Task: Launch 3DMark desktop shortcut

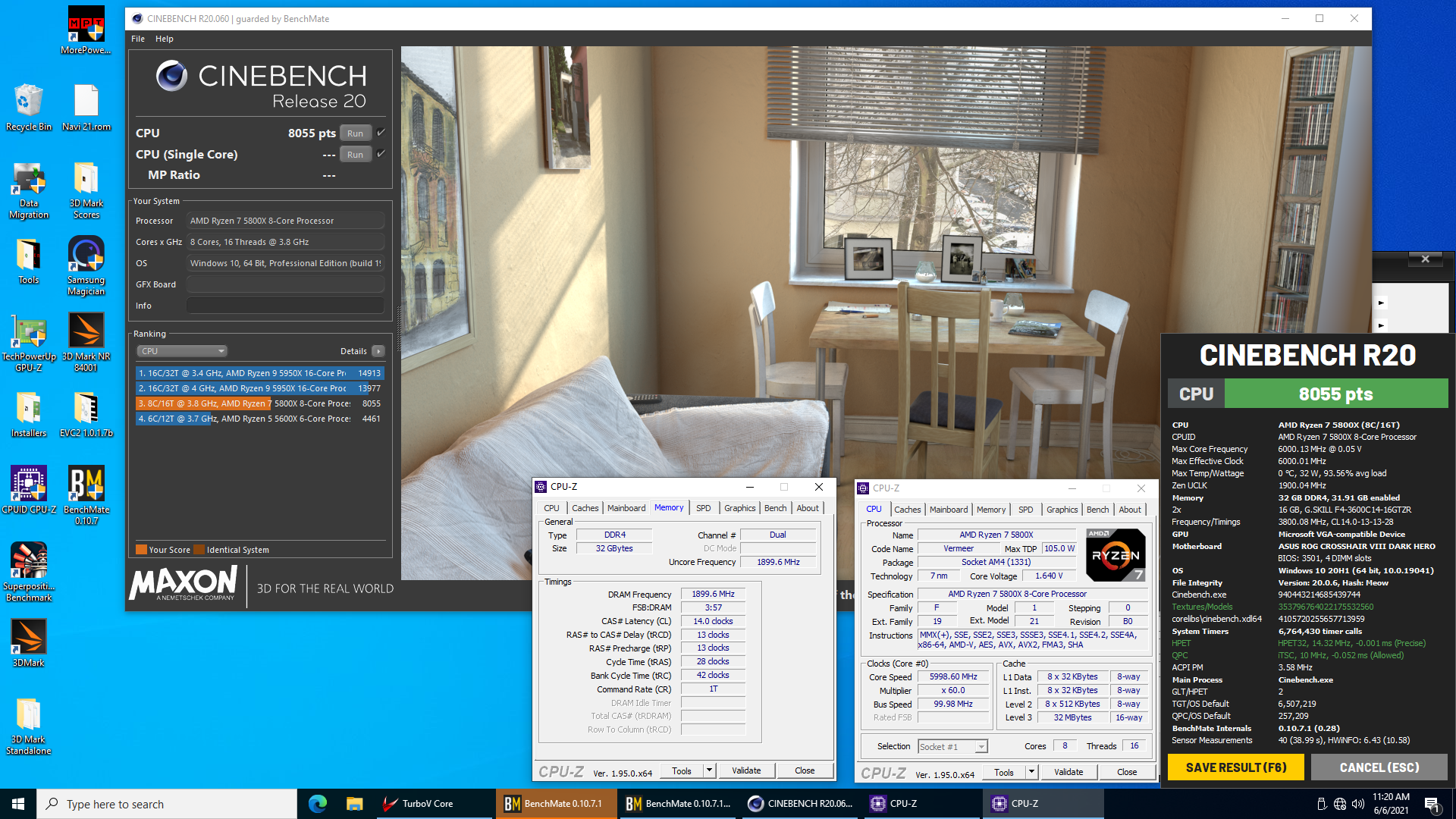Action: coord(29,643)
